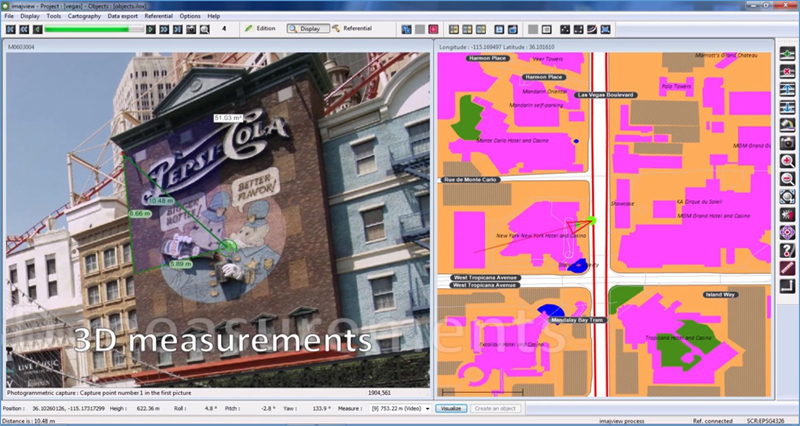Open the Display menu

[x=30, y=16]
